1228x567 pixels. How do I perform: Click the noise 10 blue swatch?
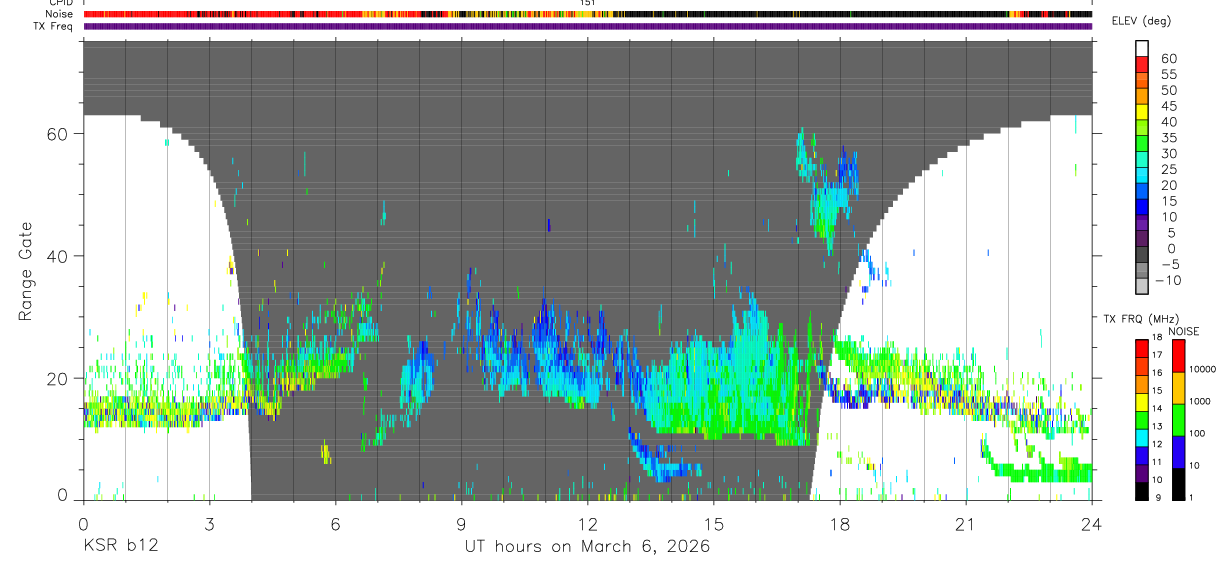[1179, 452]
